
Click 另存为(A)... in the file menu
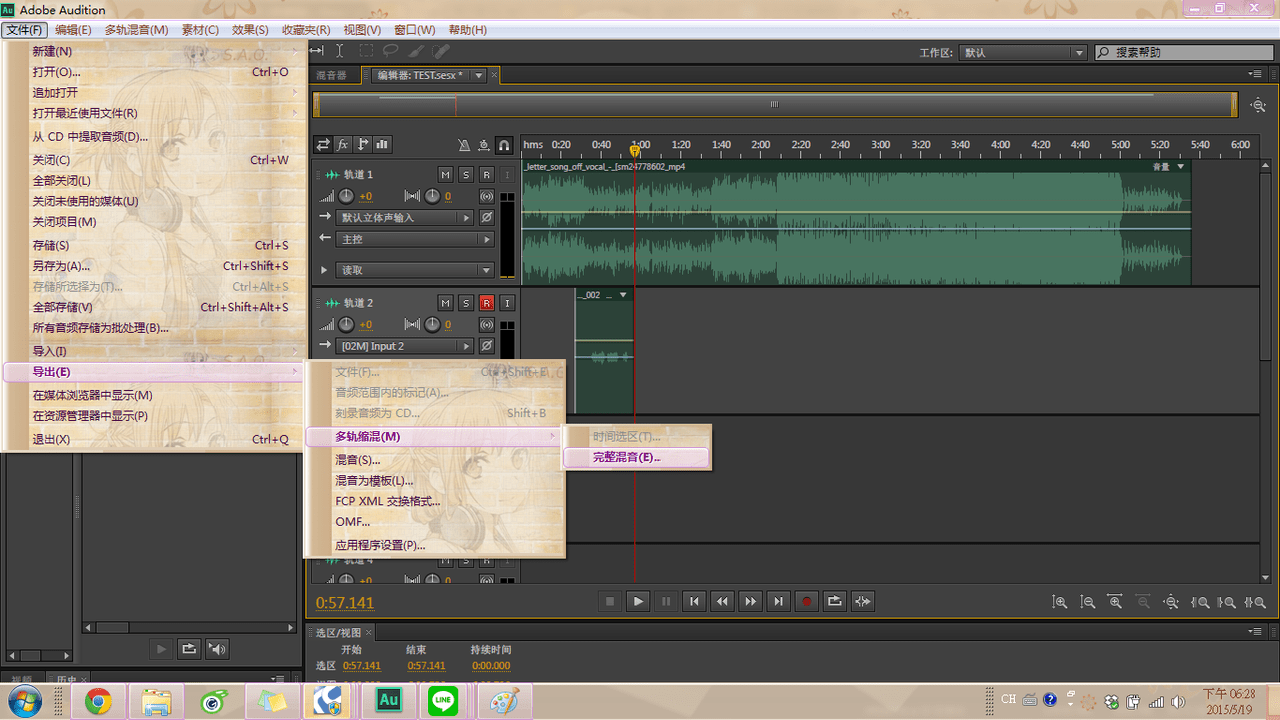pyautogui.click(x=61, y=266)
